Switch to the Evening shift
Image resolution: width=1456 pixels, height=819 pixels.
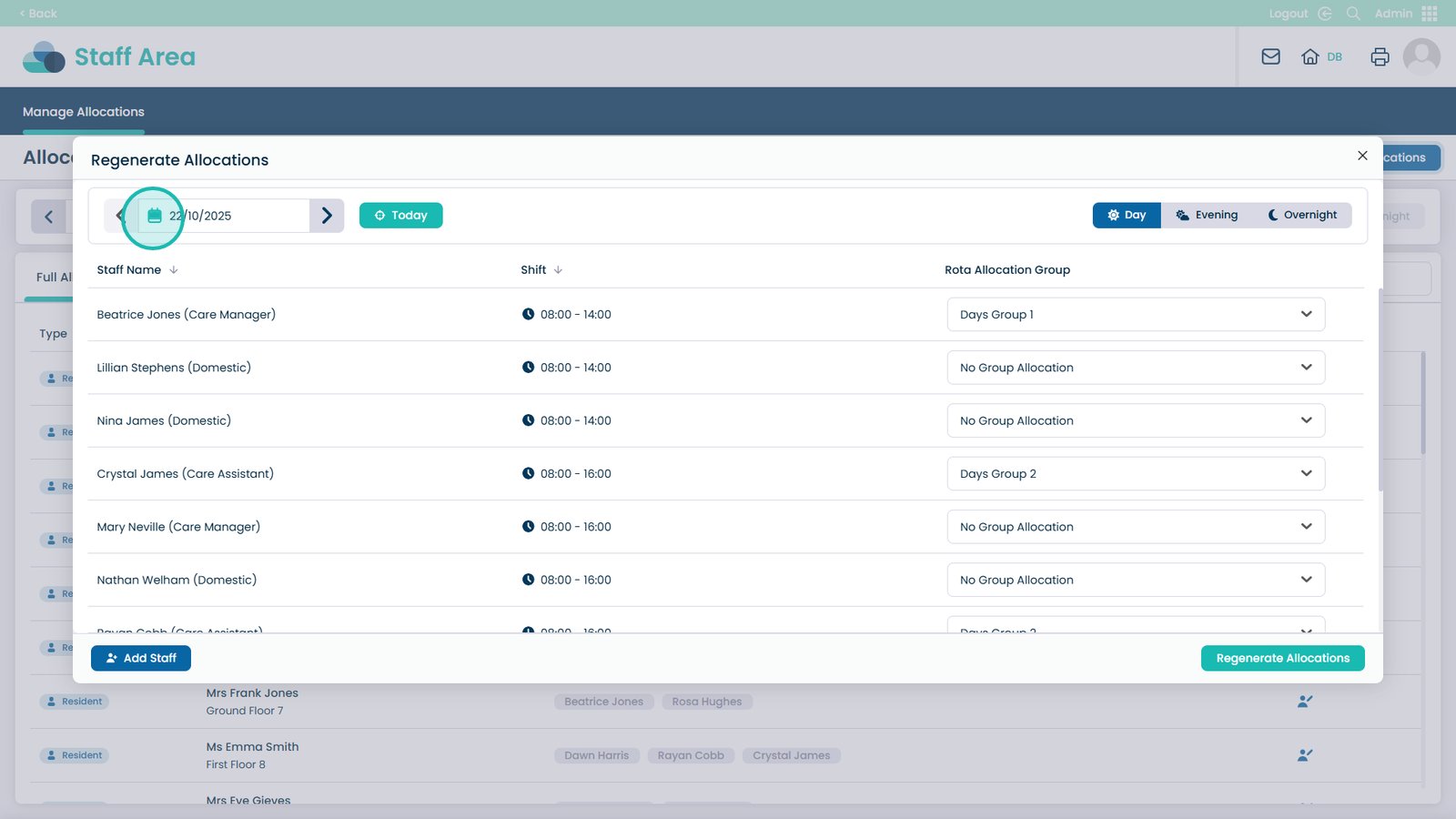coord(1207,216)
